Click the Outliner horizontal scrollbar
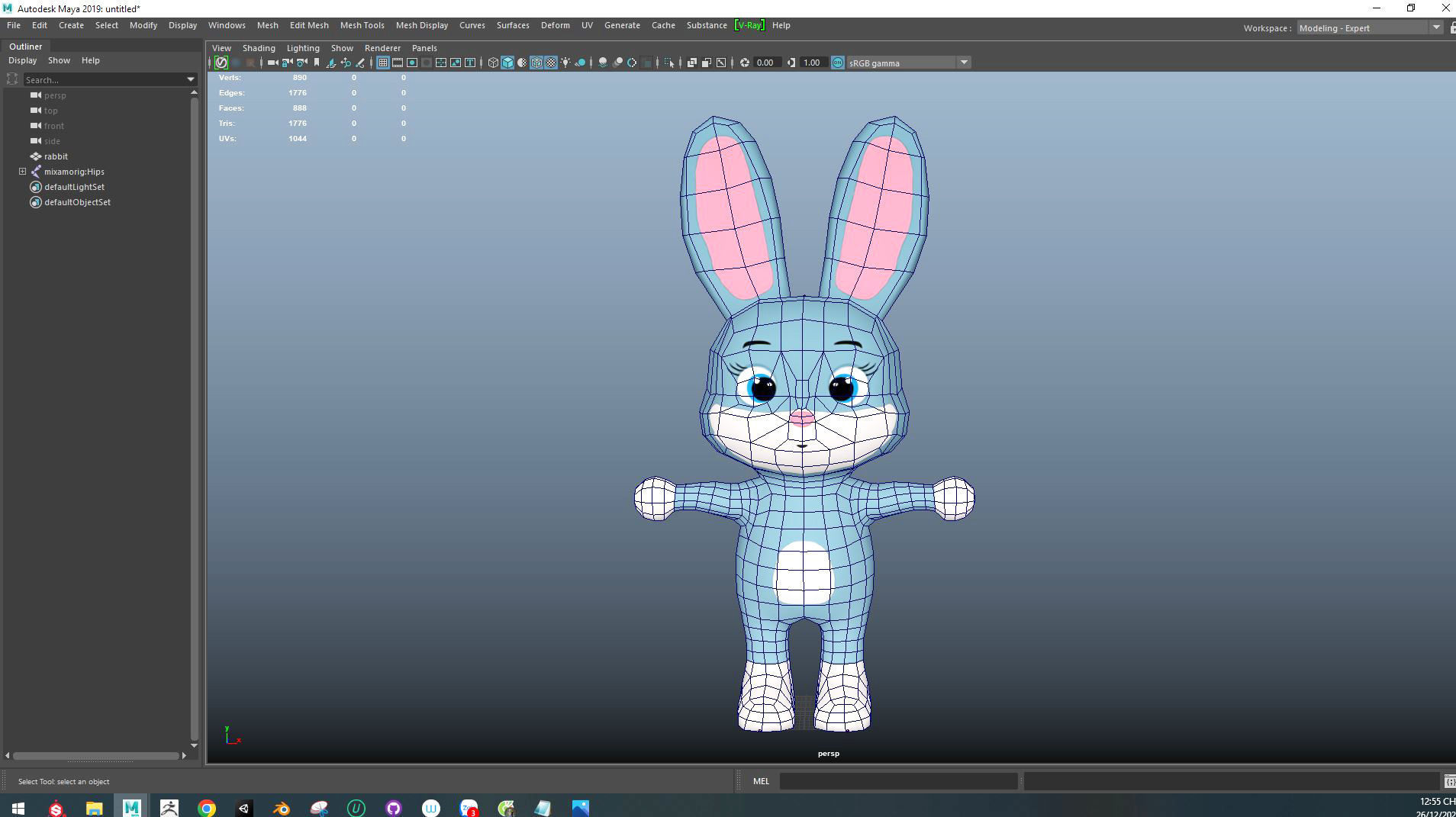Viewport: 1456px width, 817px height. tap(96, 756)
